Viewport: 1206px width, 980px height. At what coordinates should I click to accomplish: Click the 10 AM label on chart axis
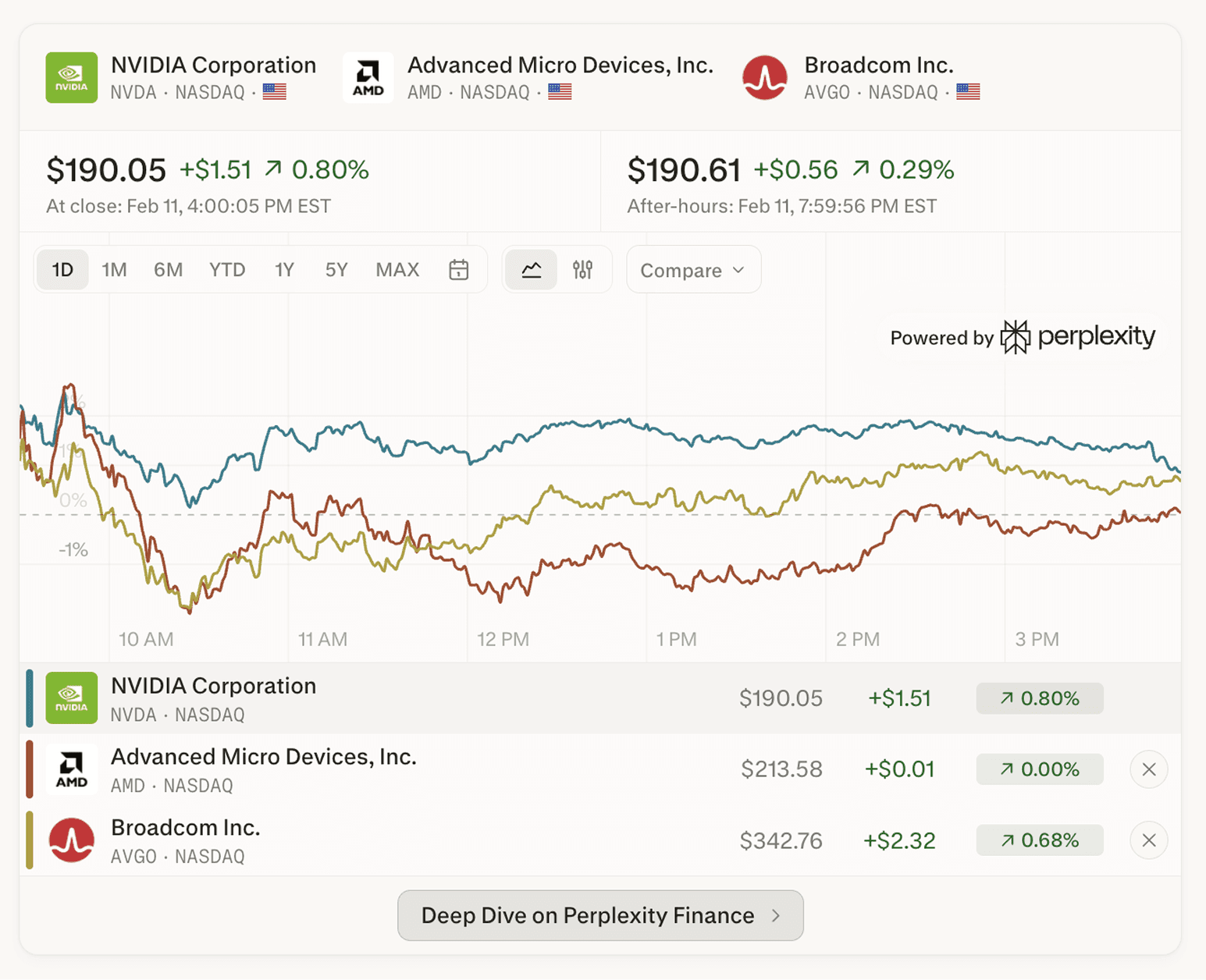146,640
